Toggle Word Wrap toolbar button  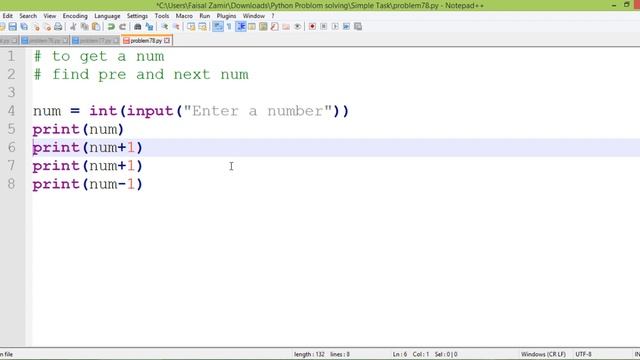point(218,27)
